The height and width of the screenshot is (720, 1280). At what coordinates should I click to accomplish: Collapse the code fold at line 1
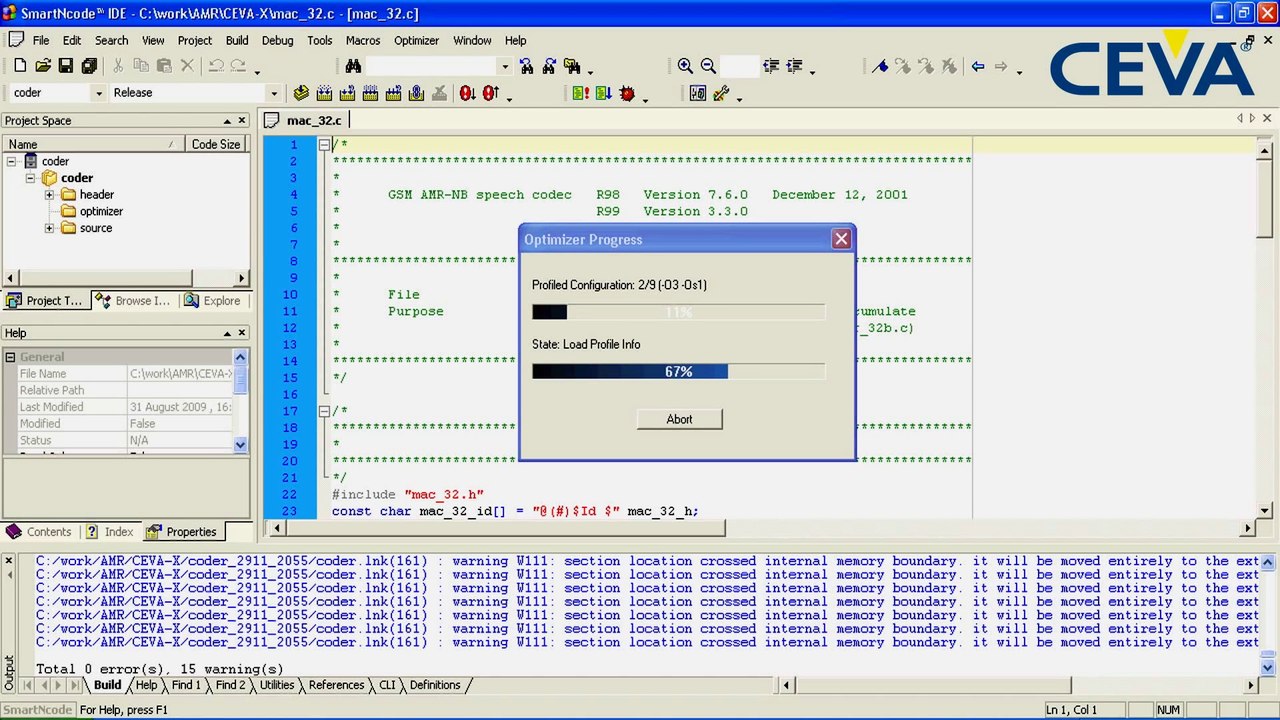[x=324, y=145]
